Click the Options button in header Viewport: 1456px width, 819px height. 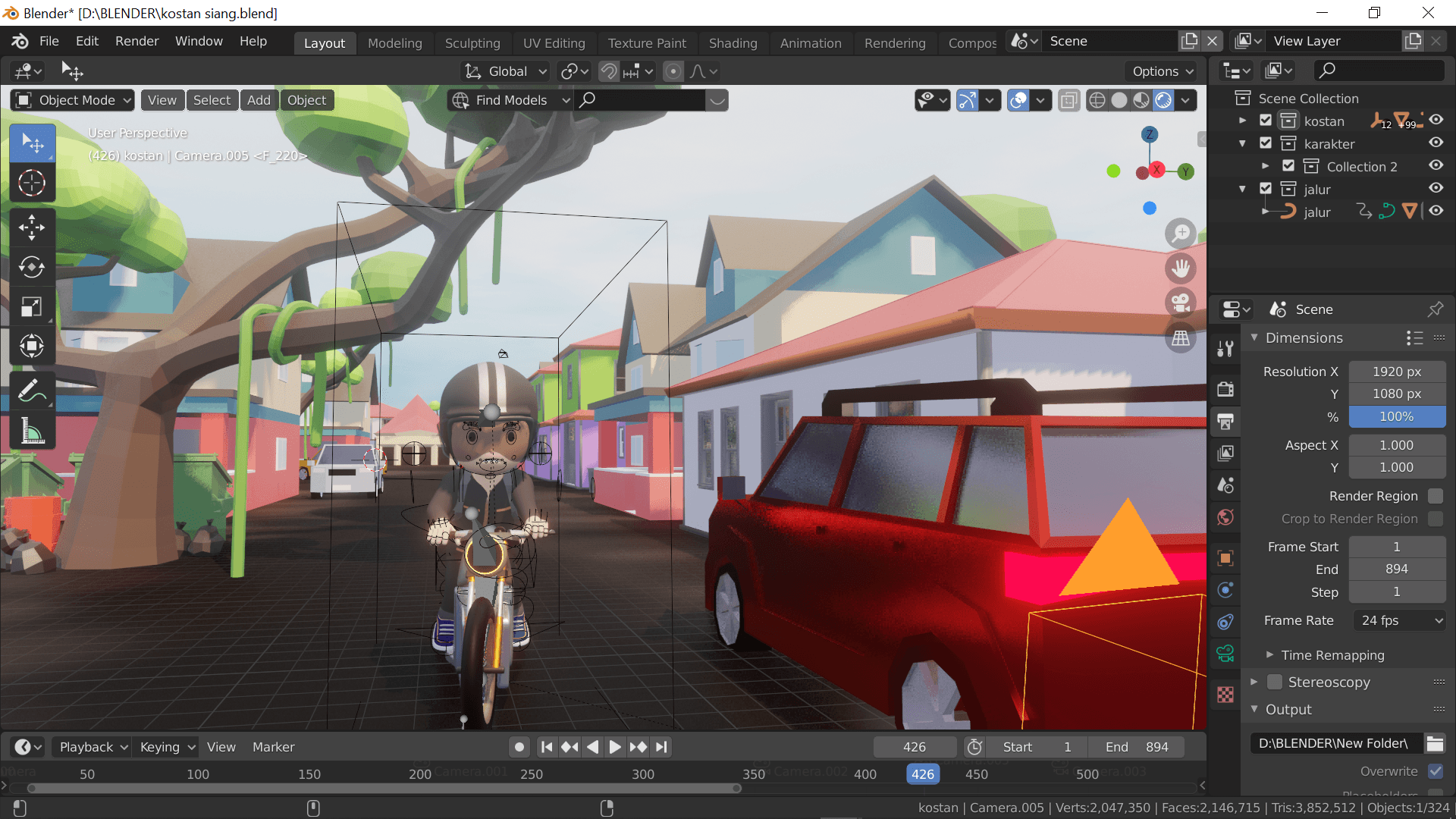(x=1162, y=71)
